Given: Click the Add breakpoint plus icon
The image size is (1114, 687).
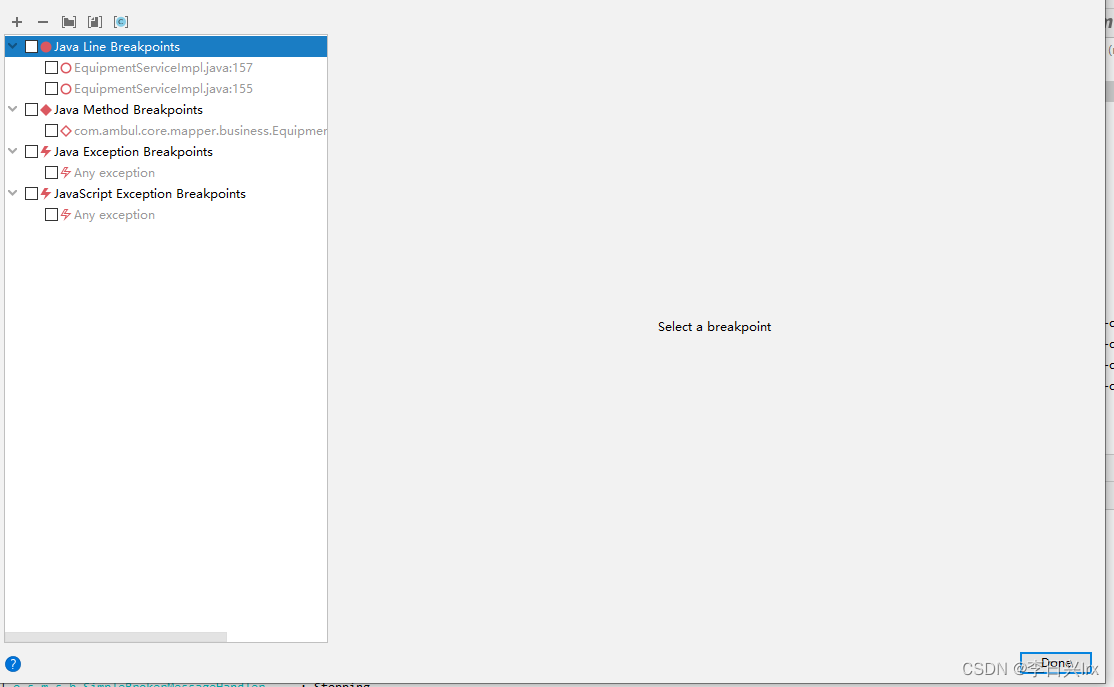Looking at the screenshot, I should pyautogui.click(x=17, y=22).
